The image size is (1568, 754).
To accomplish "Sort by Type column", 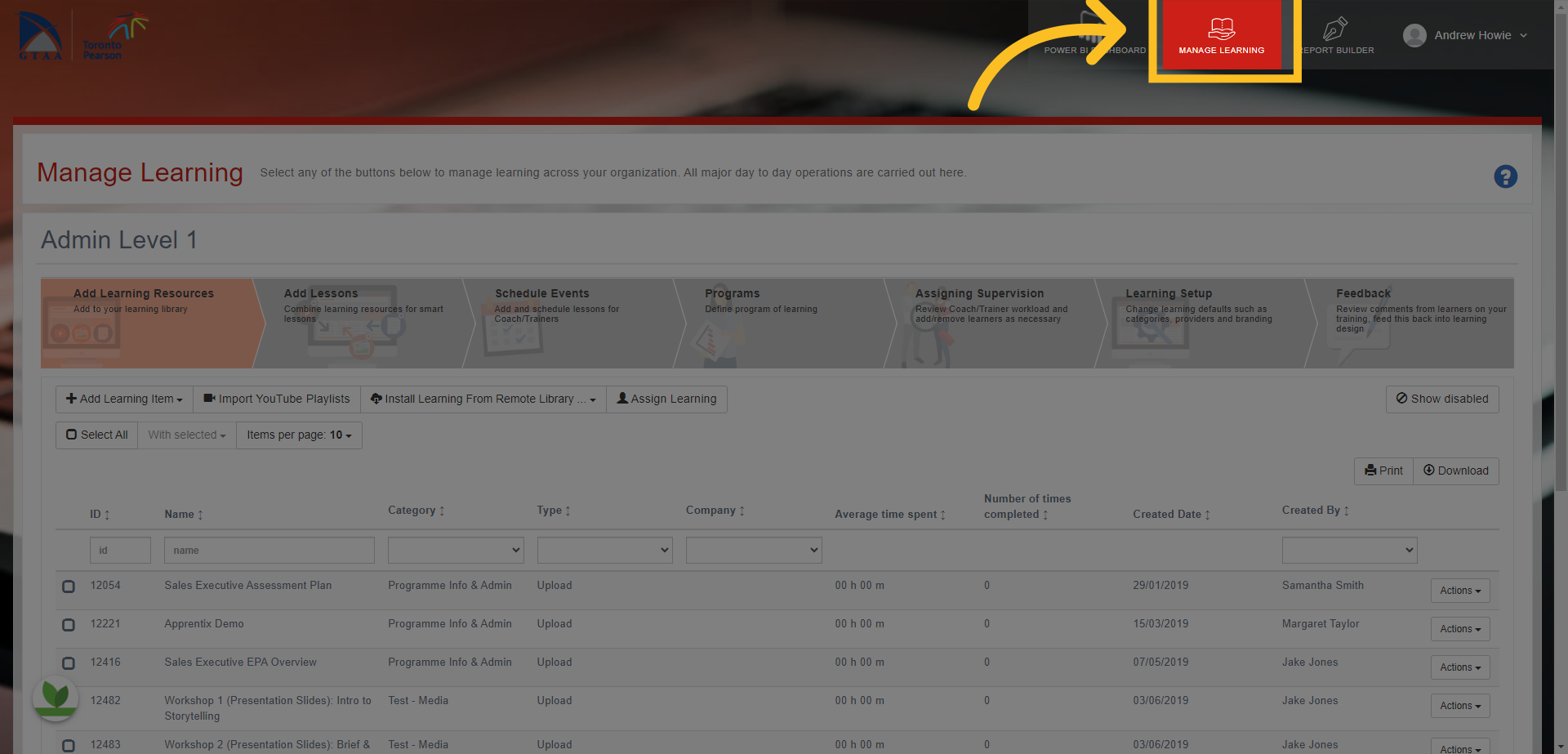I will [x=568, y=511].
